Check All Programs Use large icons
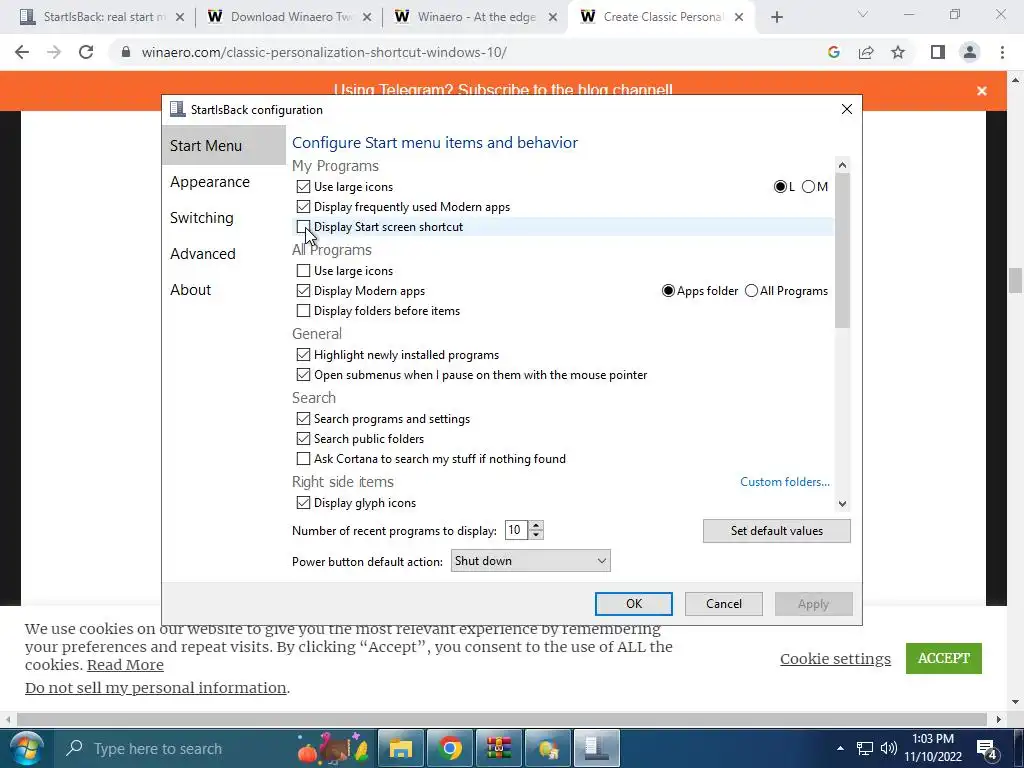Viewport: 1024px width, 768px height. click(303, 270)
